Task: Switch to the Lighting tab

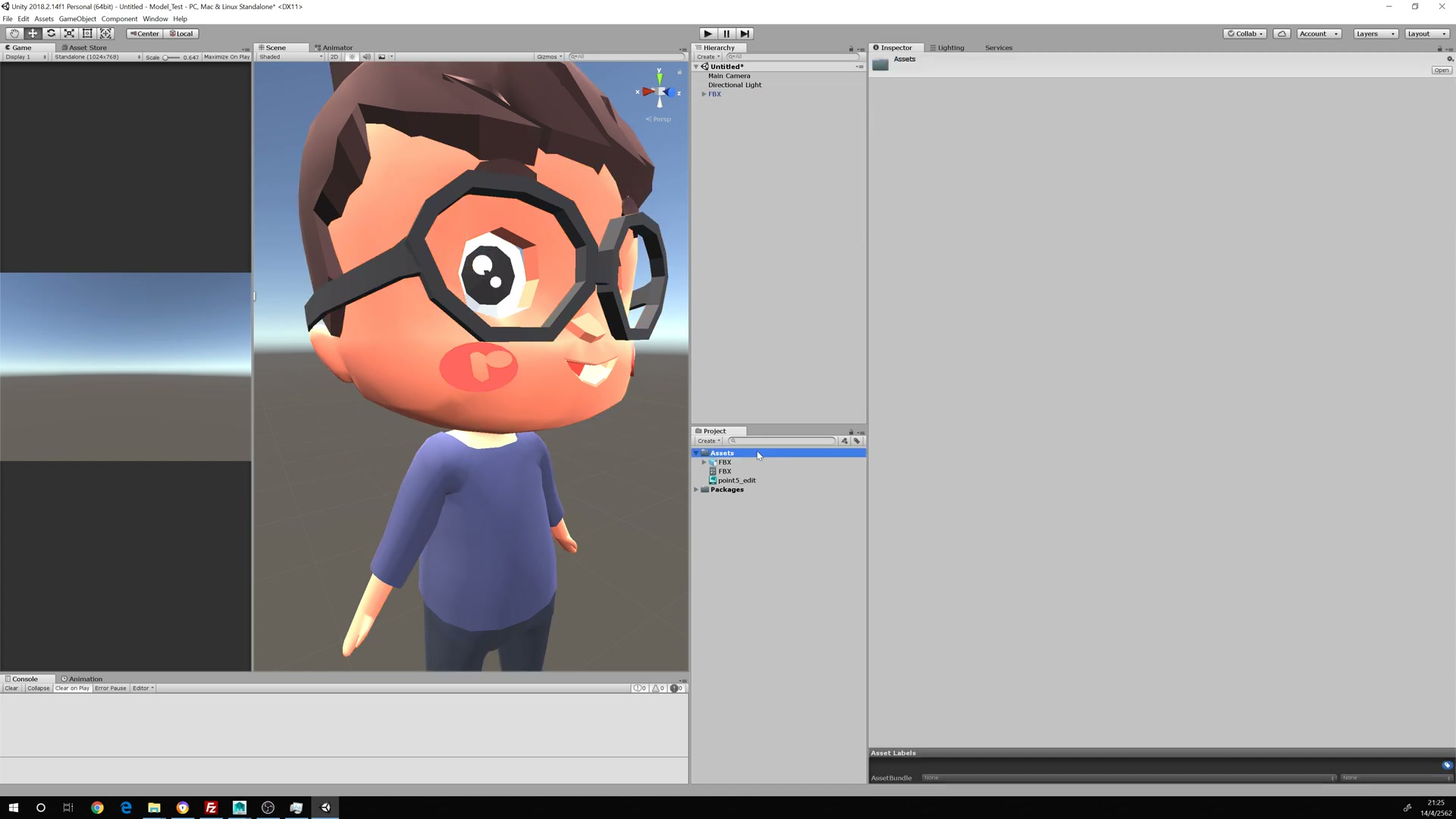Action: pyautogui.click(x=947, y=48)
